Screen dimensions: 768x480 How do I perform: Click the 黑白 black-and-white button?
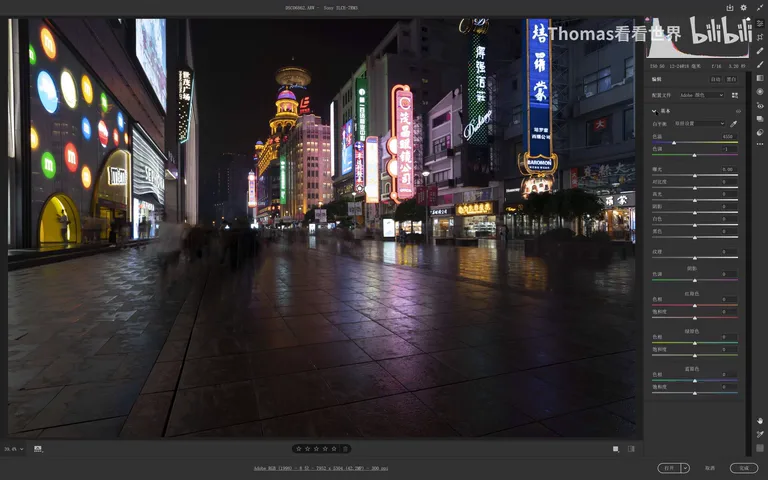click(731, 79)
